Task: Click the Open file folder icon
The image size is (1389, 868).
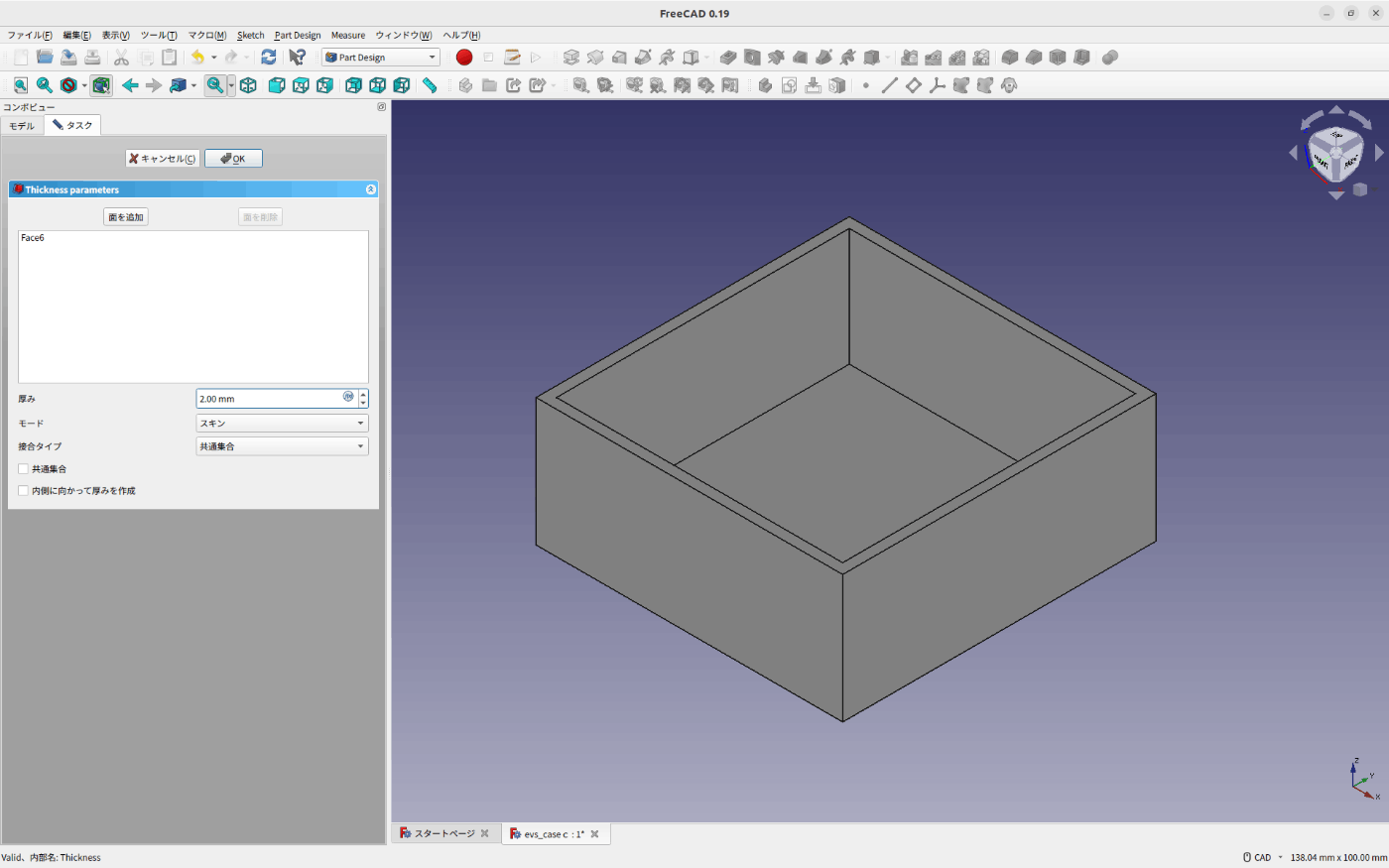Action: pyautogui.click(x=45, y=58)
